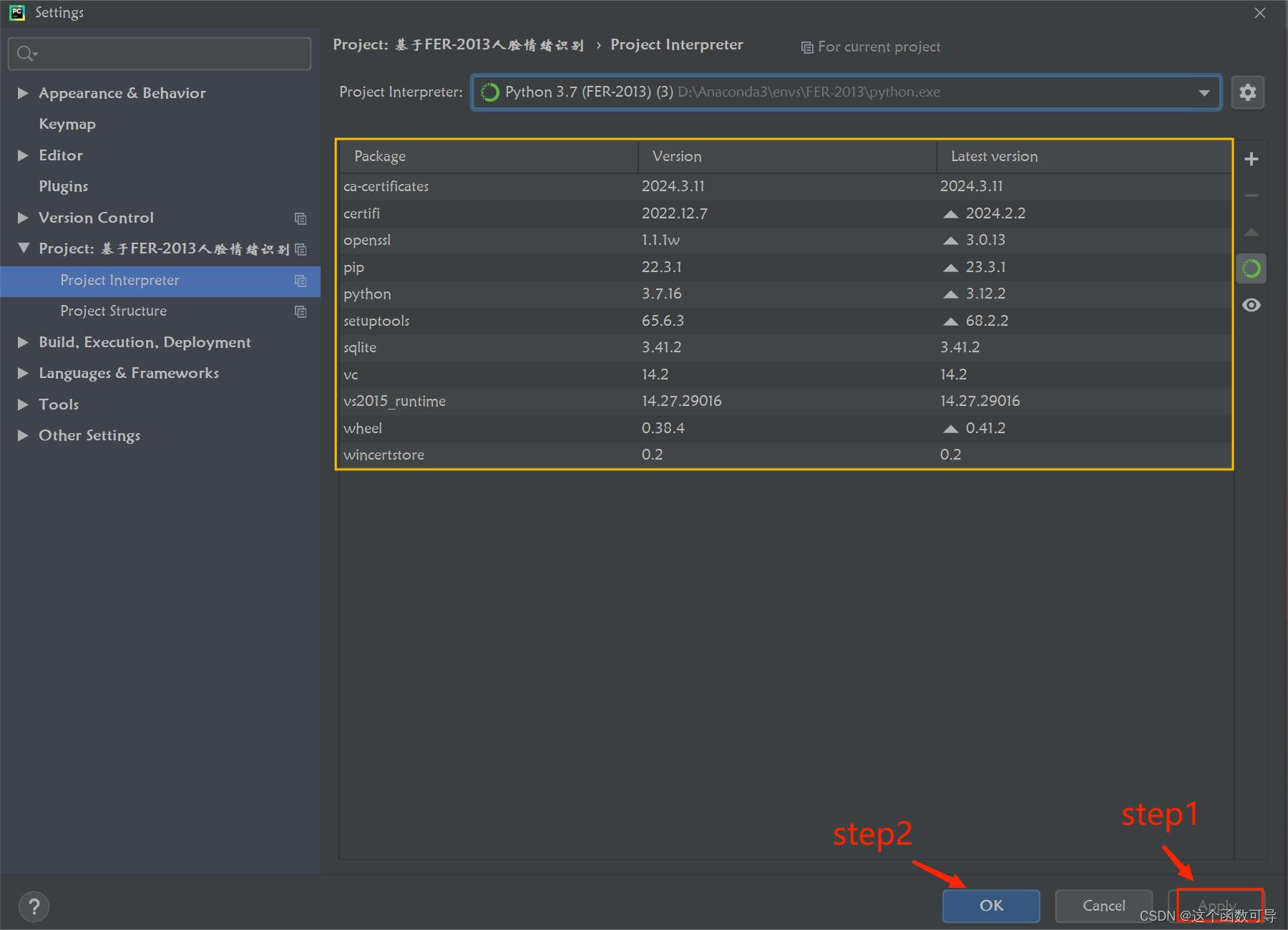
Task: Click the magnifier icon in the search box
Action: (x=24, y=53)
